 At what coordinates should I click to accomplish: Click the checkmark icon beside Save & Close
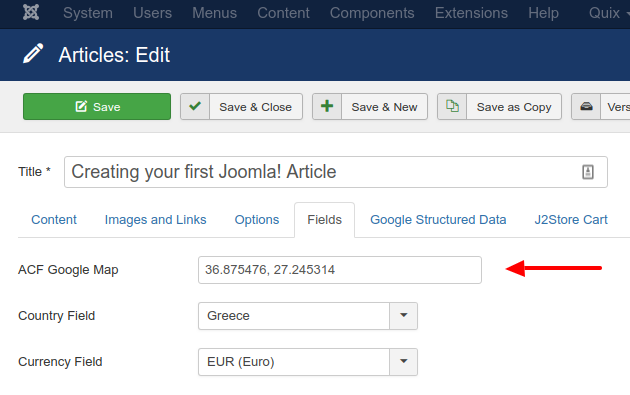[195, 106]
